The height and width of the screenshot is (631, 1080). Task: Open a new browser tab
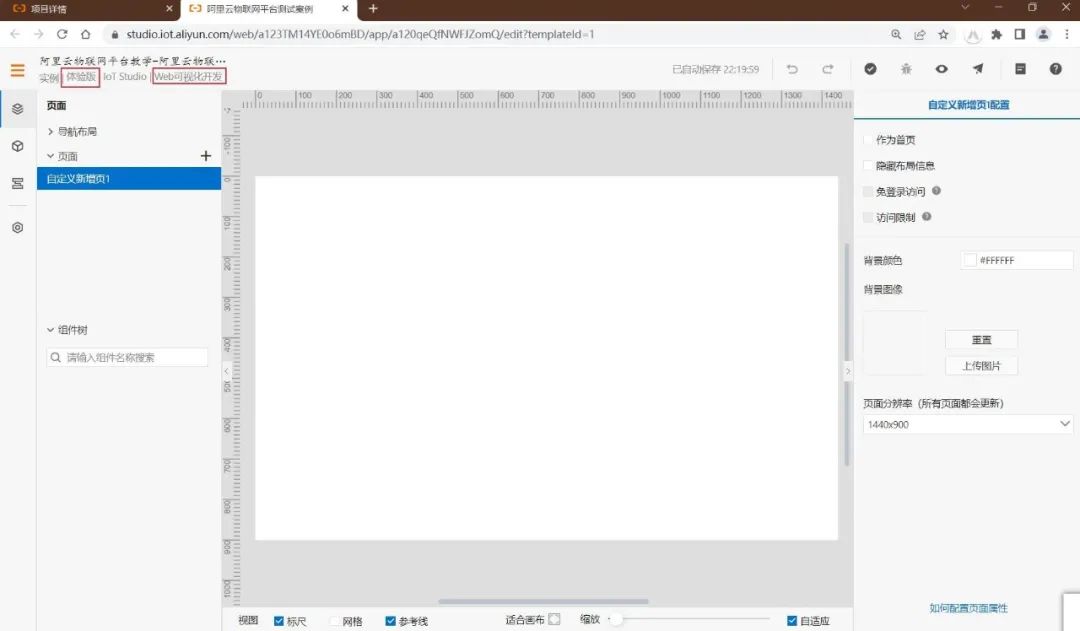[x=373, y=9]
